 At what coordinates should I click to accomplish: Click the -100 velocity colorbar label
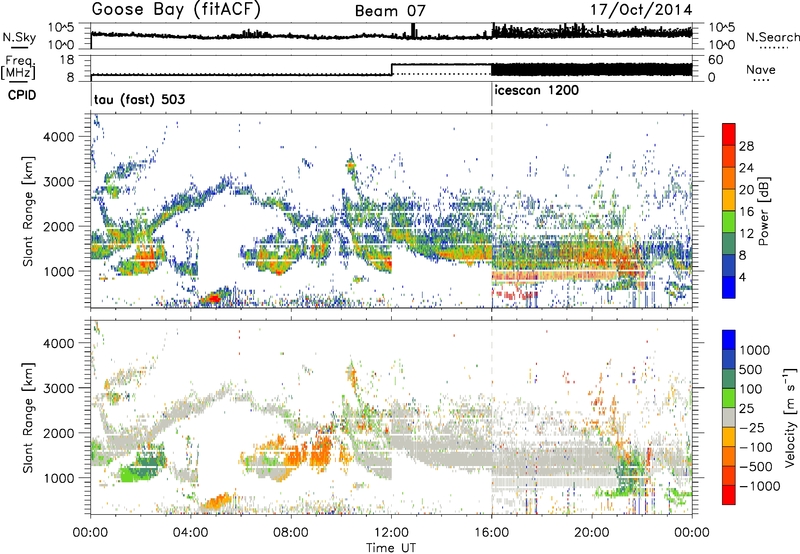755,447
